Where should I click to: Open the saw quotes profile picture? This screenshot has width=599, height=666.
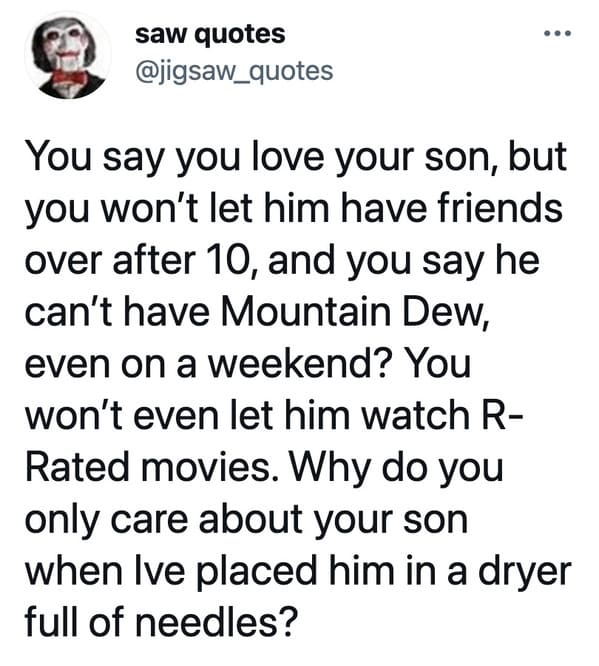68,55
